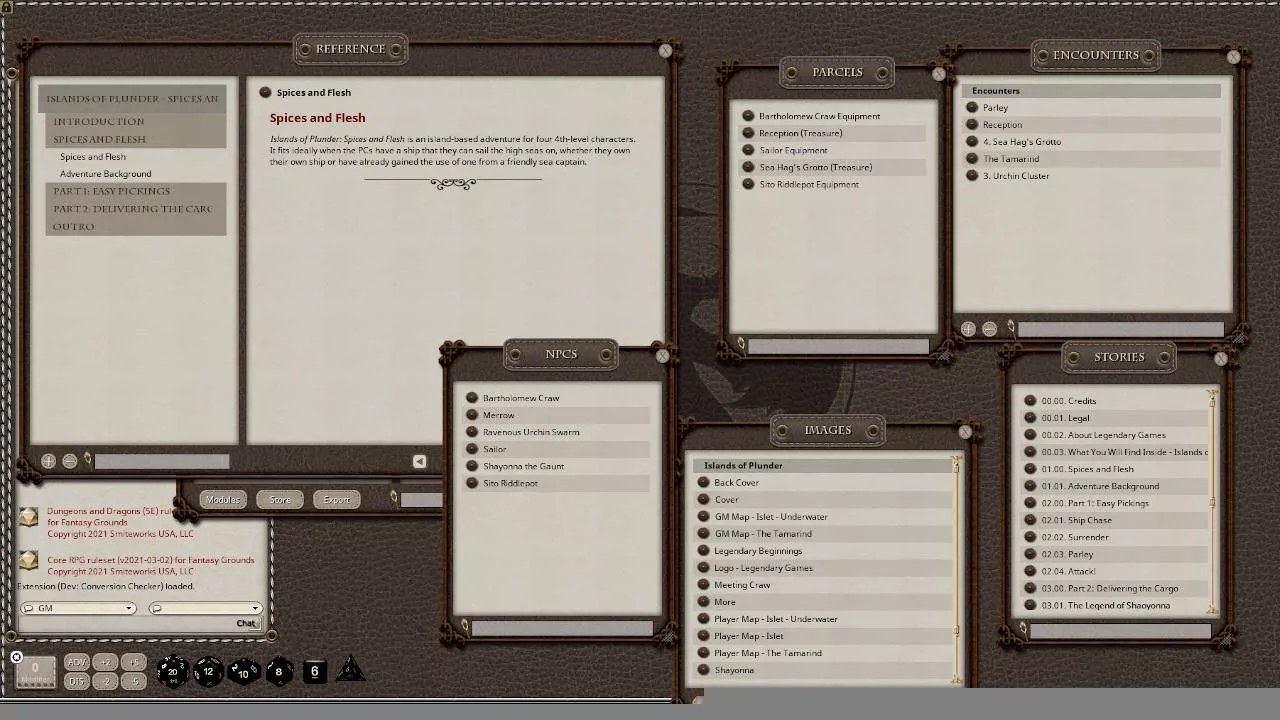The width and height of the screenshot is (1280, 720).
Task: Open link icon beside Back Cover image
Action: coord(704,483)
